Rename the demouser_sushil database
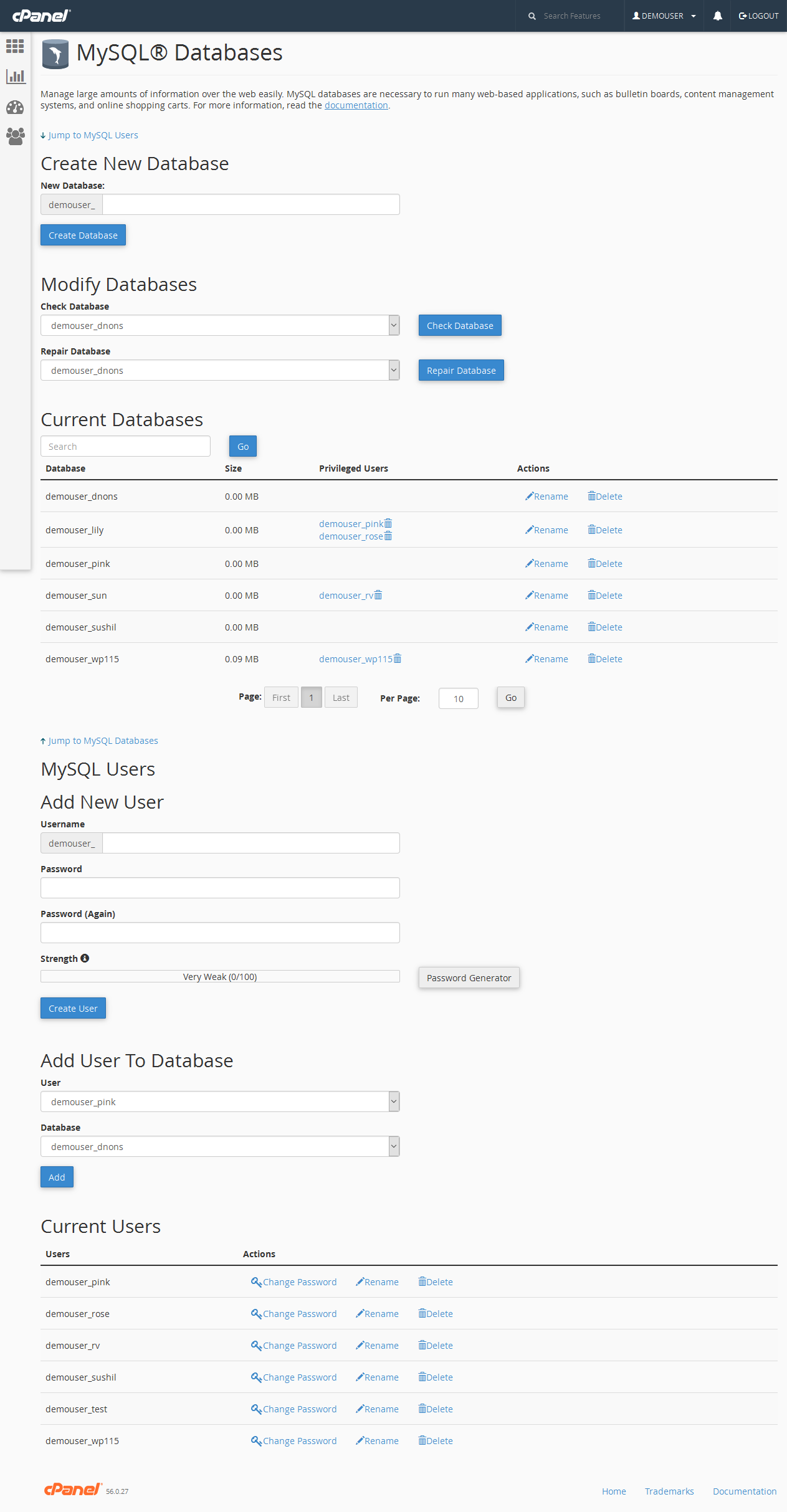Image resolution: width=787 pixels, height=1512 pixels. pyautogui.click(x=546, y=627)
